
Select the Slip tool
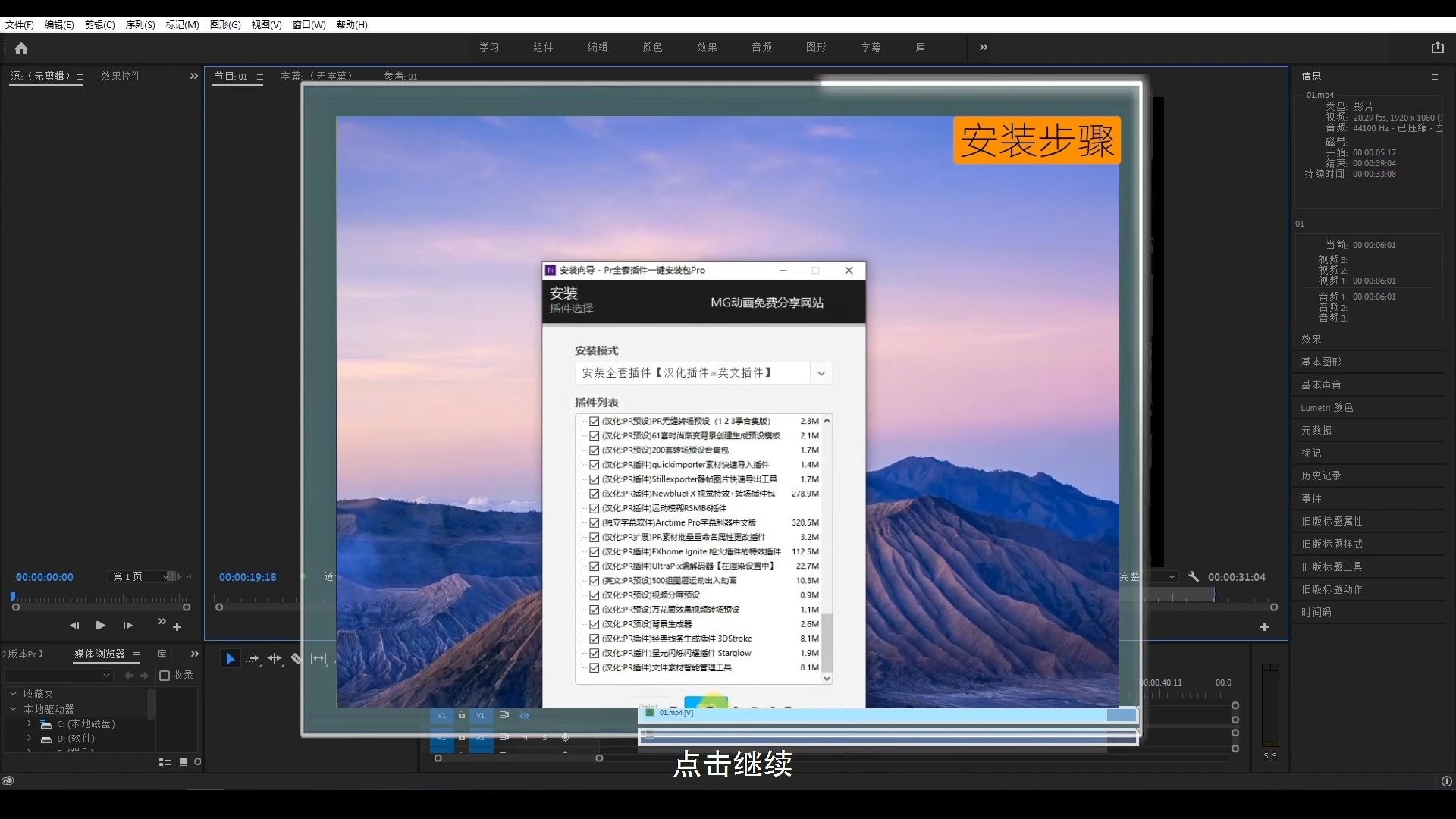click(319, 659)
